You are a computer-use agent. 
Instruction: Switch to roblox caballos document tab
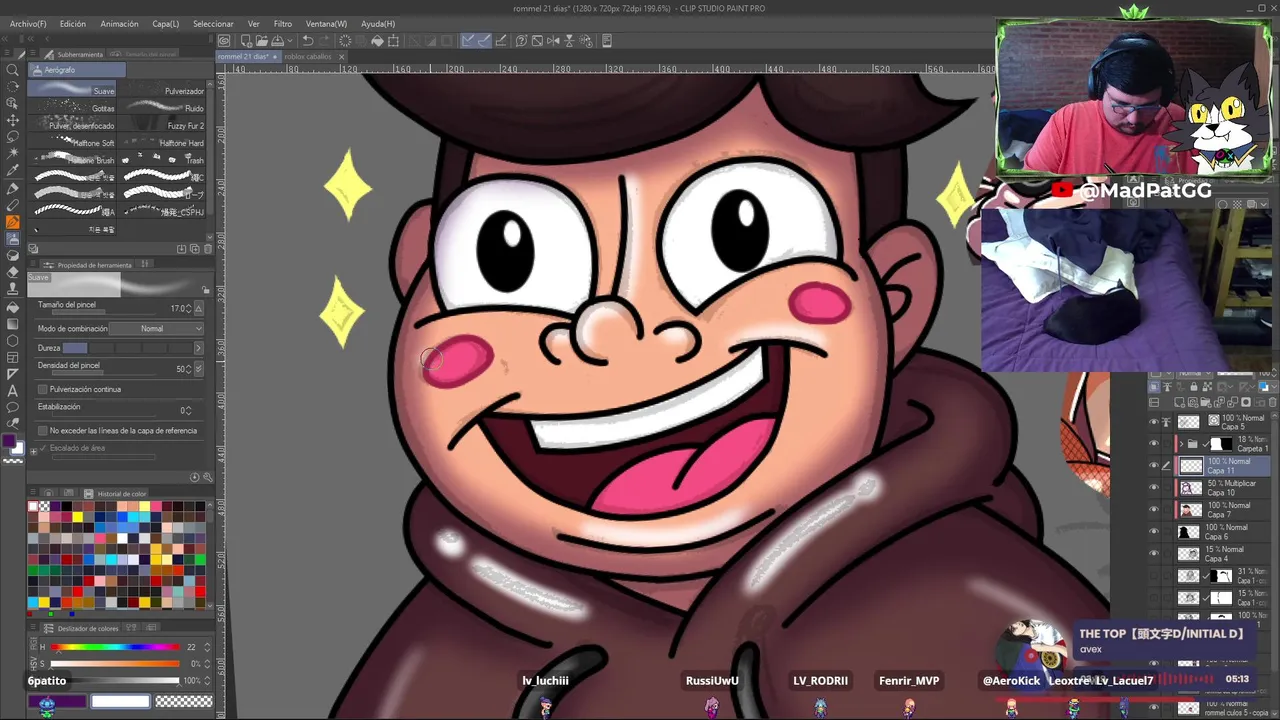tap(308, 57)
